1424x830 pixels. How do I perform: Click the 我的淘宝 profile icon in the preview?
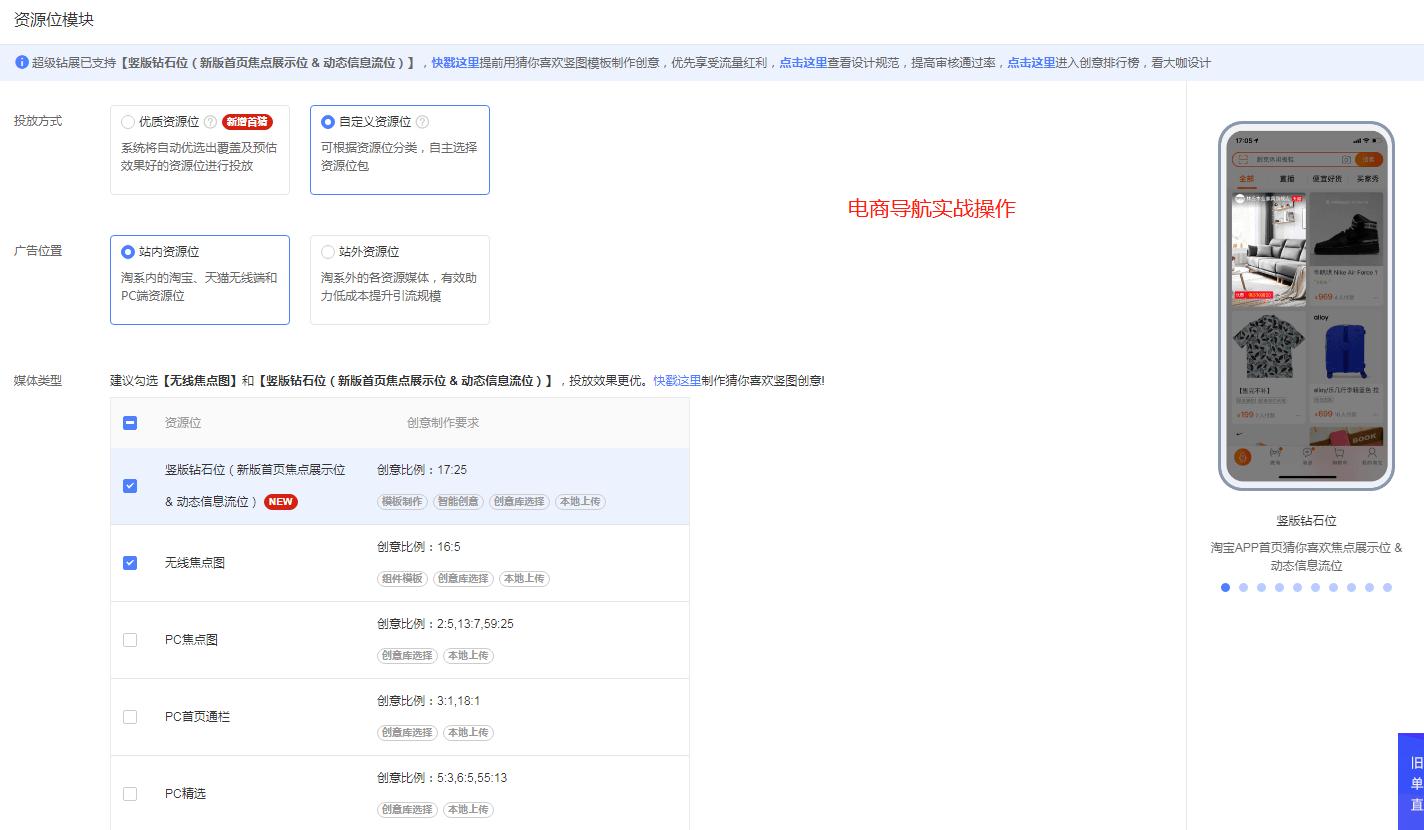(x=1372, y=455)
